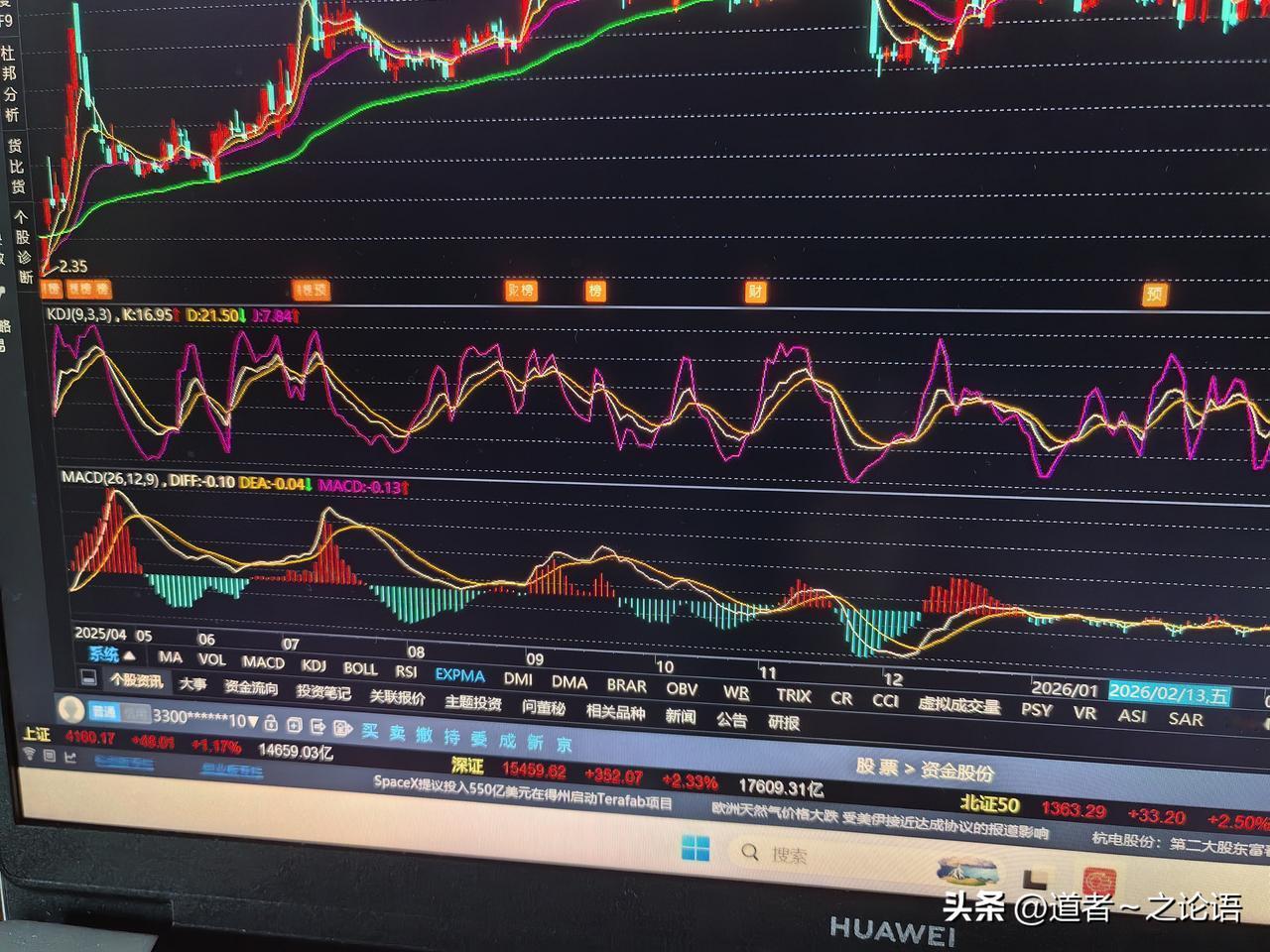Click the 成 executed-trades button
This screenshot has width=1270, height=952.
(507, 741)
